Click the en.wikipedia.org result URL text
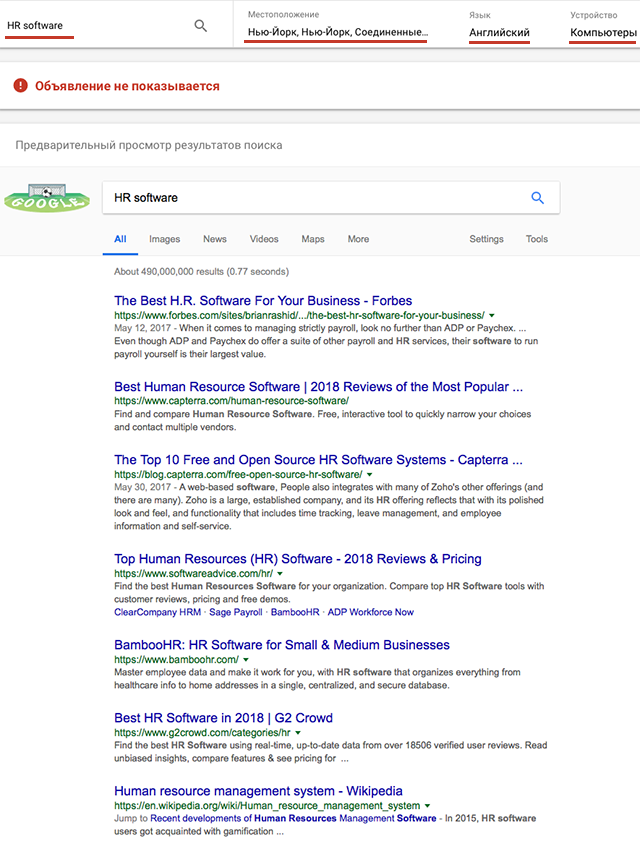 tap(267, 806)
